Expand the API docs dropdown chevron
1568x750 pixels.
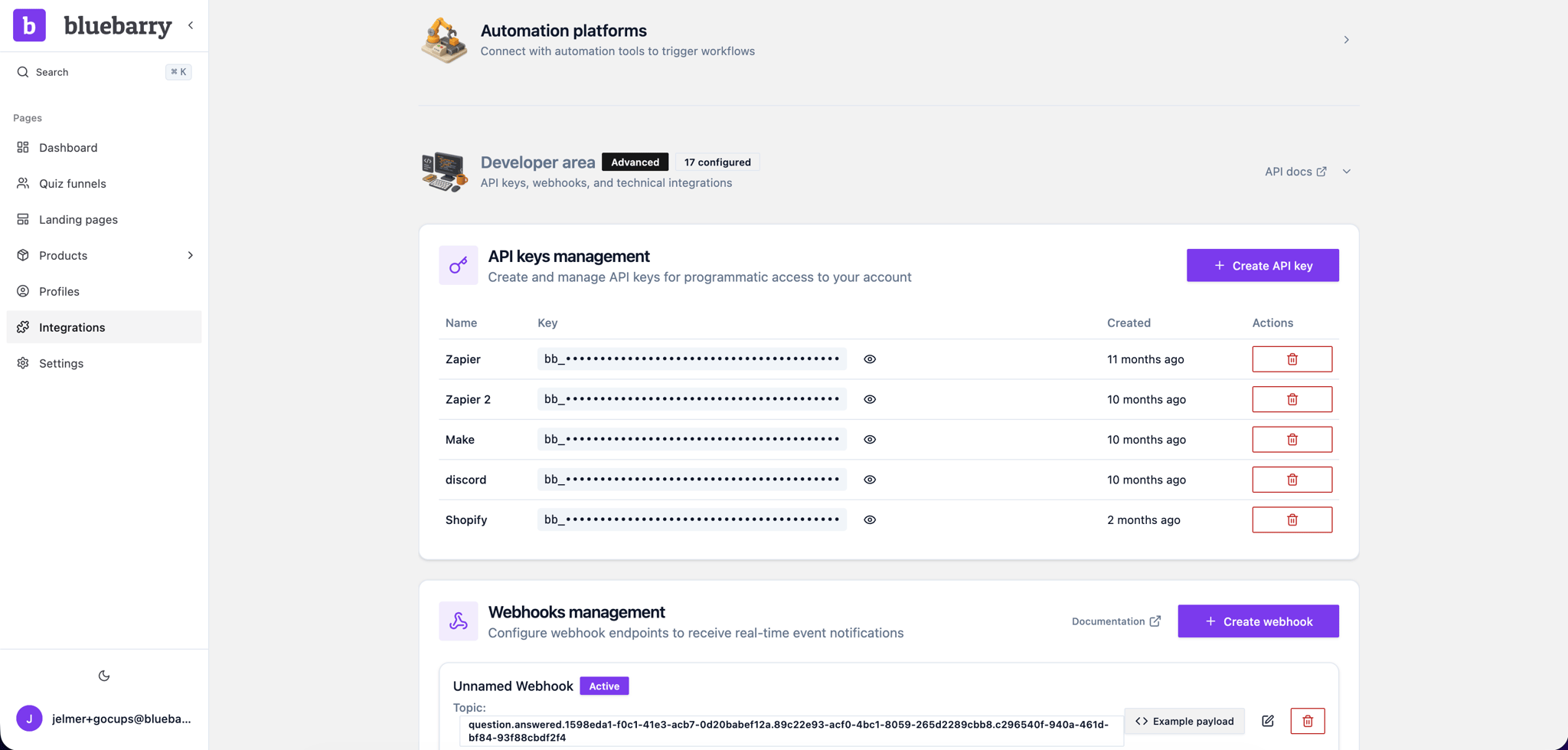pos(1346,172)
